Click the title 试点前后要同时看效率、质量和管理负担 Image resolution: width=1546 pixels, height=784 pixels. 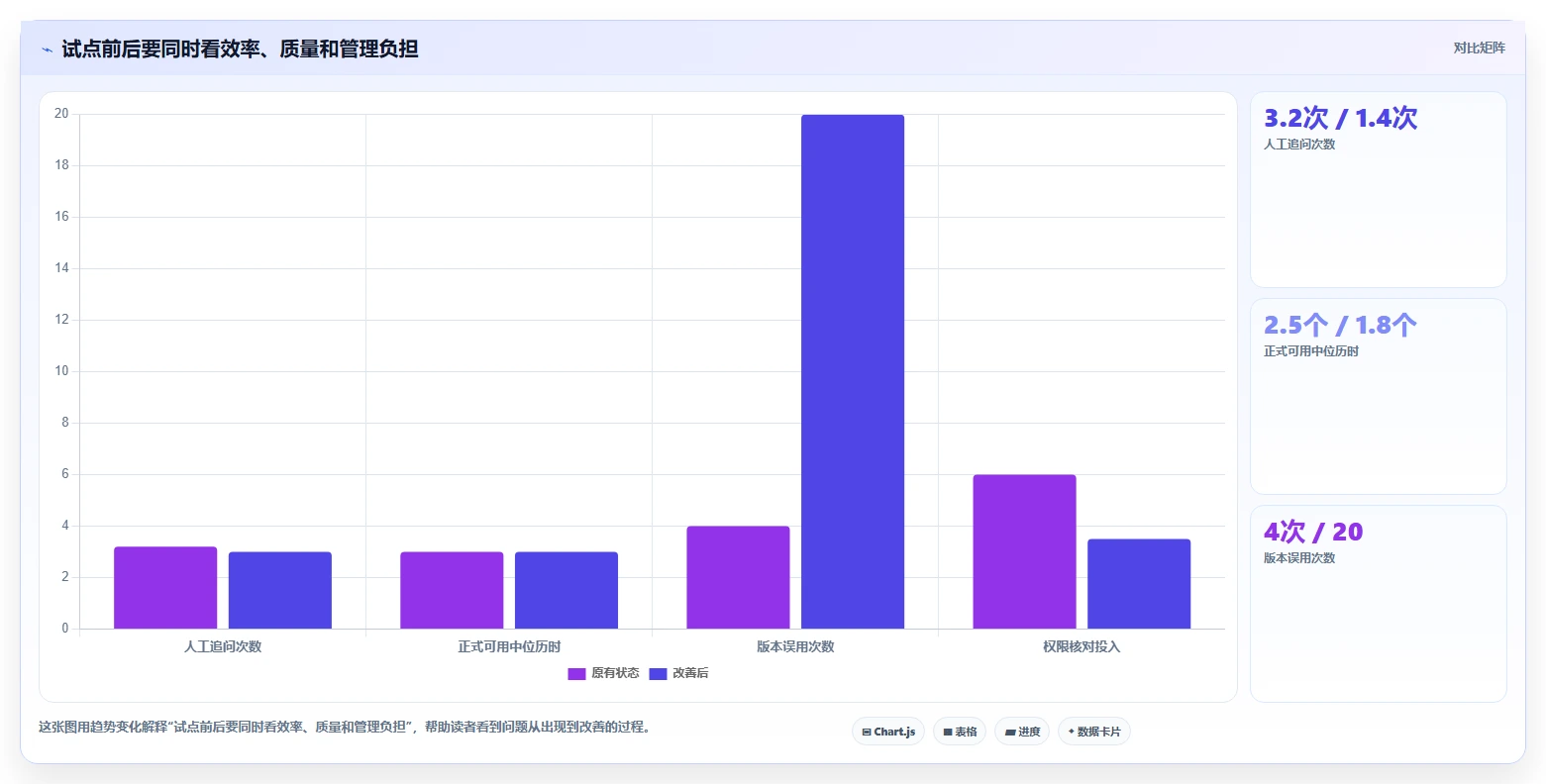(240, 49)
